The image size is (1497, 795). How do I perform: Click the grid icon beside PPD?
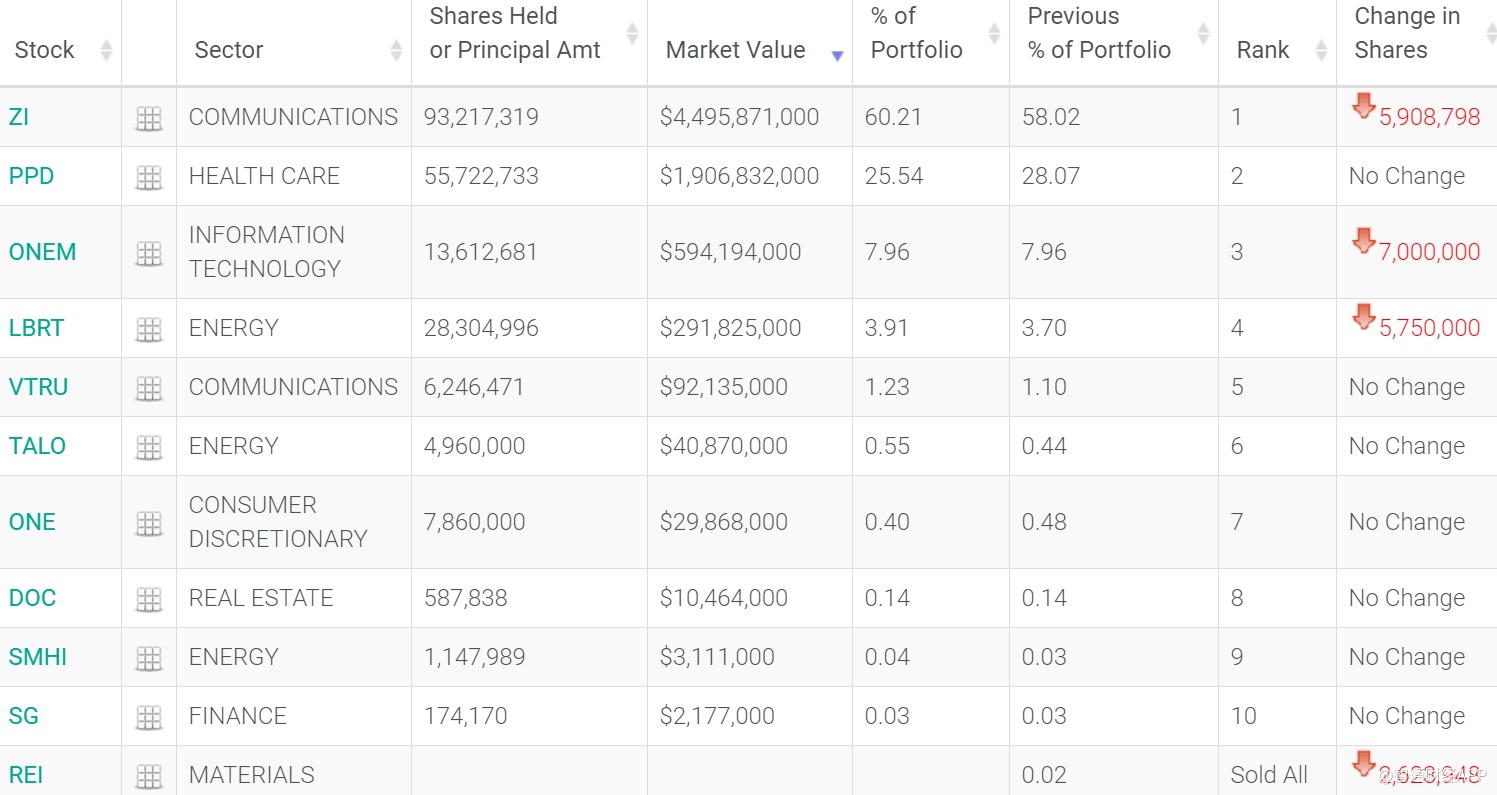pyautogui.click(x=149, y=177)
